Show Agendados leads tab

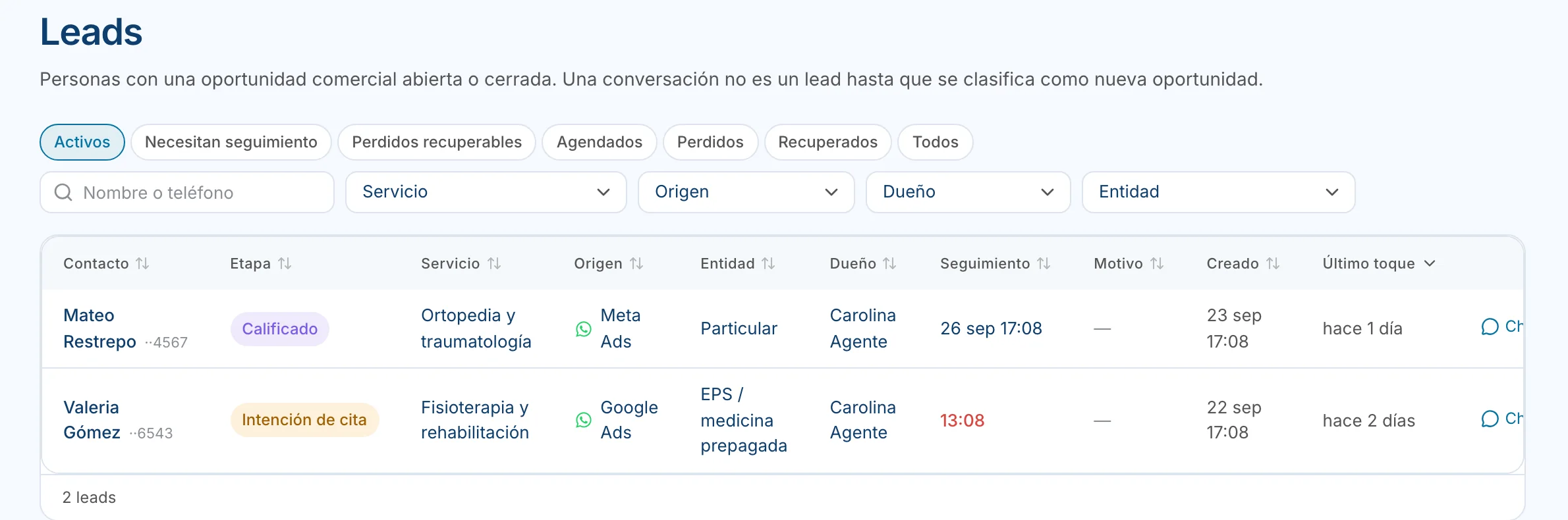coord(600,142)
